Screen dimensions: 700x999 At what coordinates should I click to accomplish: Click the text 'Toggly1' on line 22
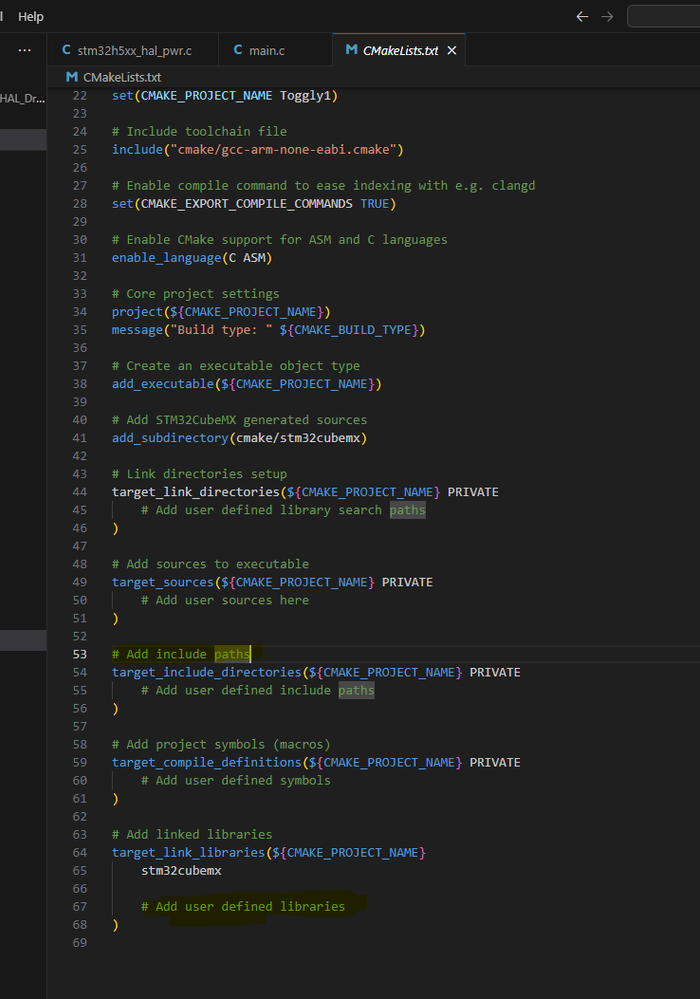click(305, 96)
